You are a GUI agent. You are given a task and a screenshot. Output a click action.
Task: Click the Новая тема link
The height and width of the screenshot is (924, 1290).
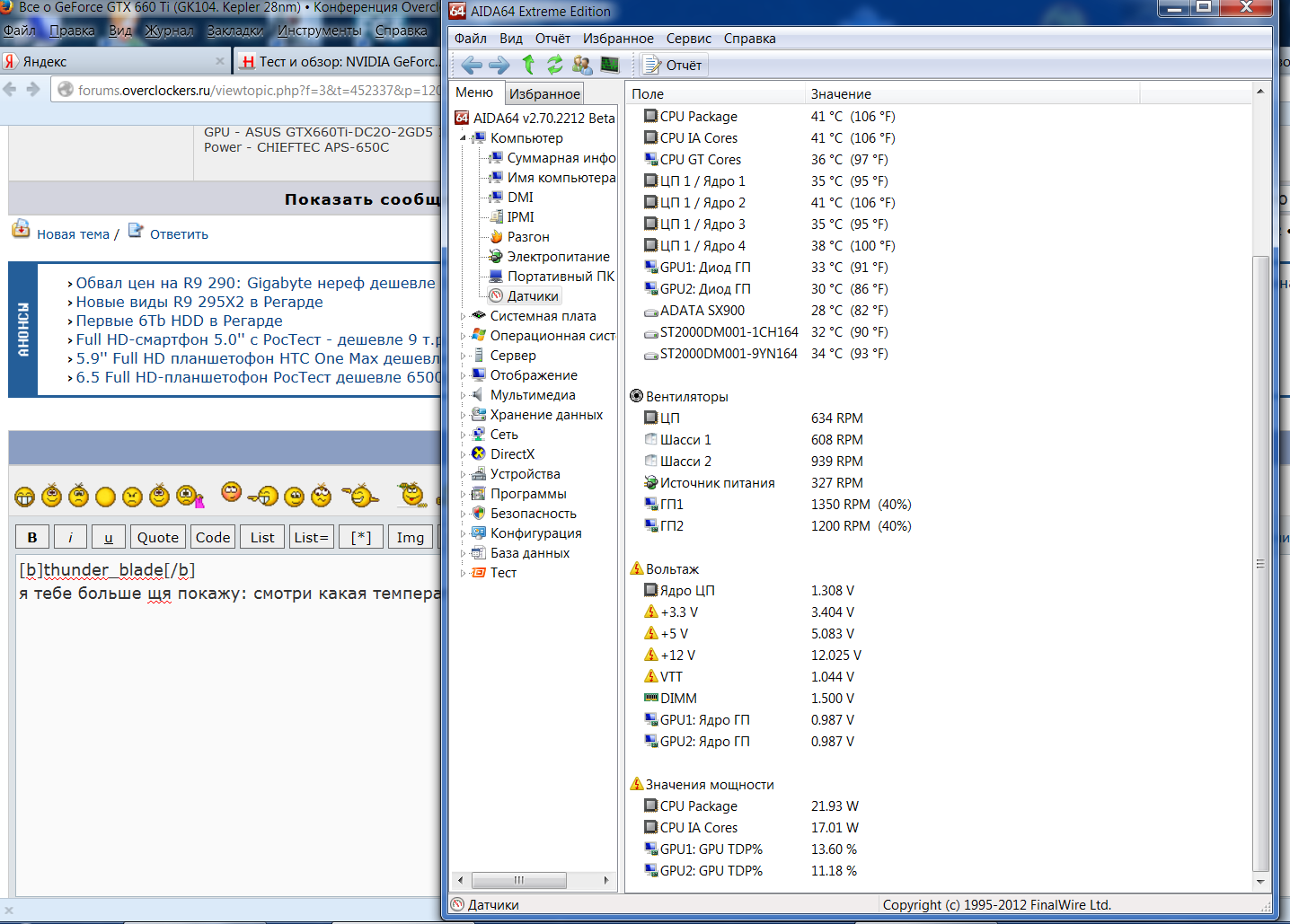pyautogui.click(x=73, y=234)
